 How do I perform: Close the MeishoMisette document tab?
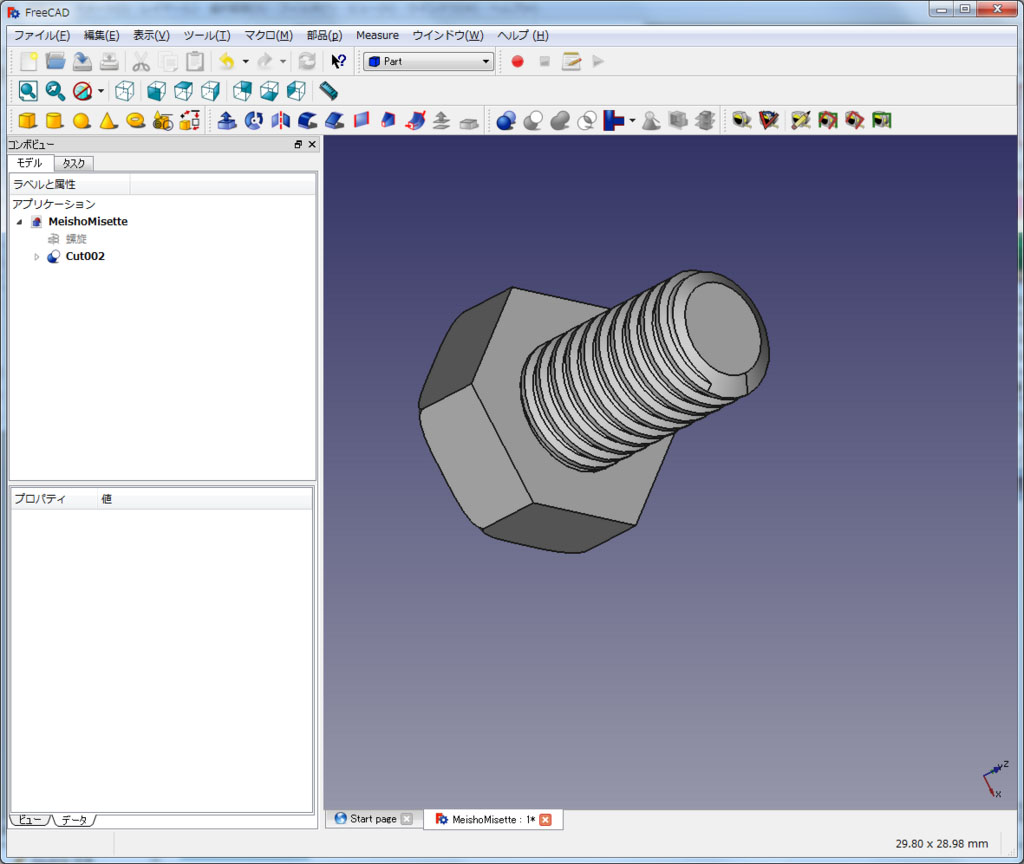click(x=545, y=820)
